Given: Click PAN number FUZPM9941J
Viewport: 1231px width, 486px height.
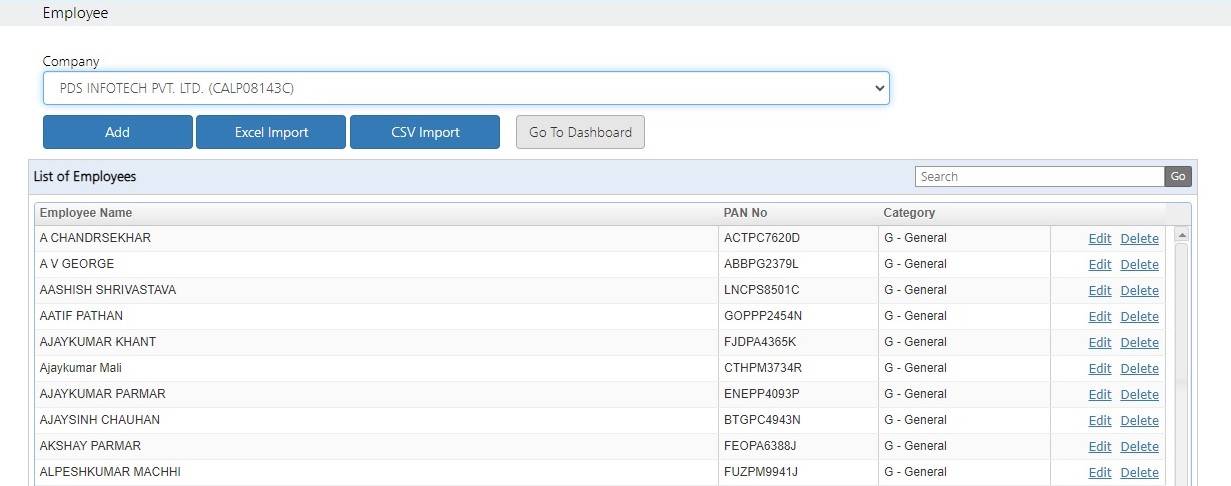Looking at the screenshot, I should [761, 472].
